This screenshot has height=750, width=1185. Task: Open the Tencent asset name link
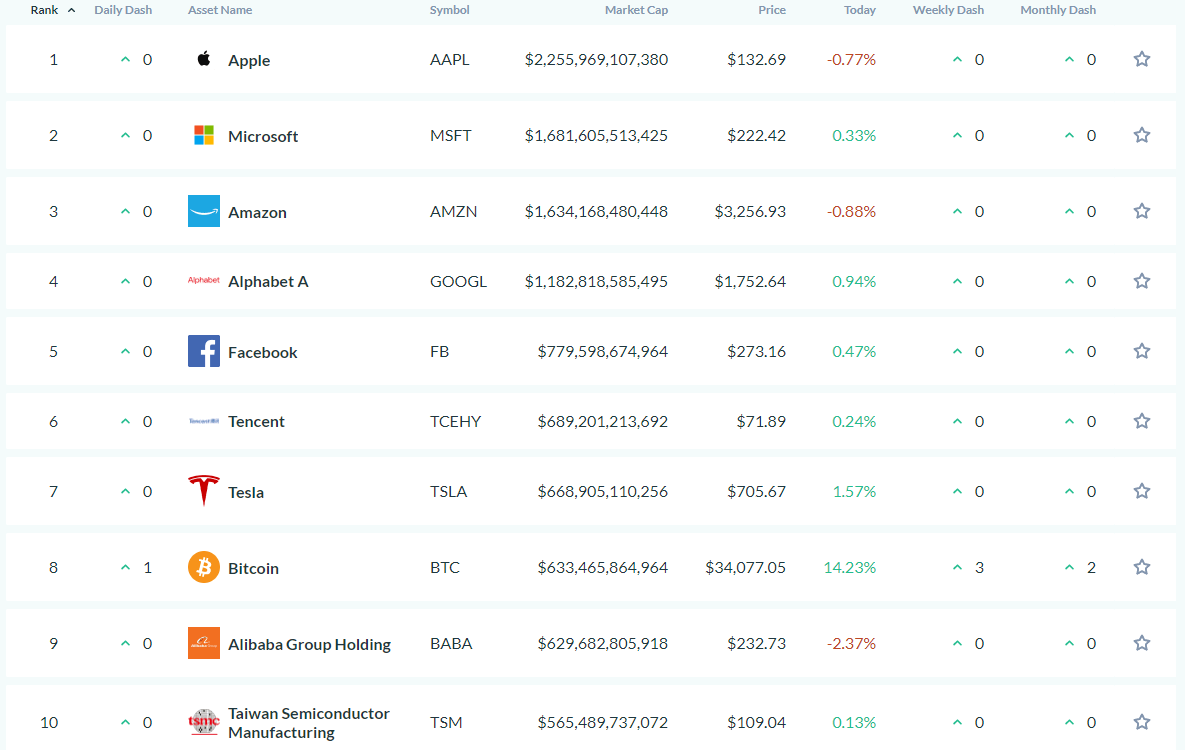[256, 422]
